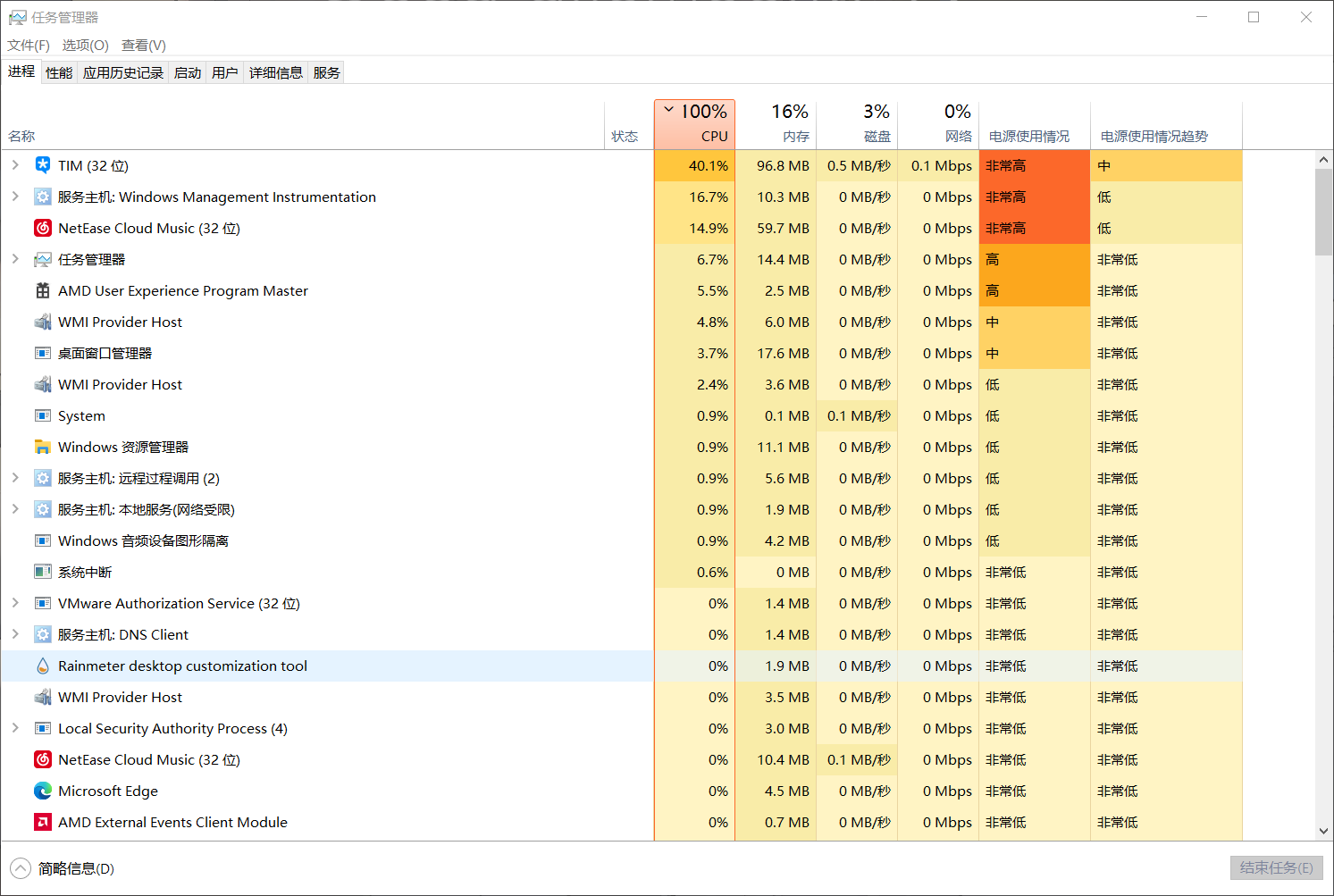Expand the Windows Management Instrumentation service host
This screenshot has height=896, width=1334.
(15, 197)
